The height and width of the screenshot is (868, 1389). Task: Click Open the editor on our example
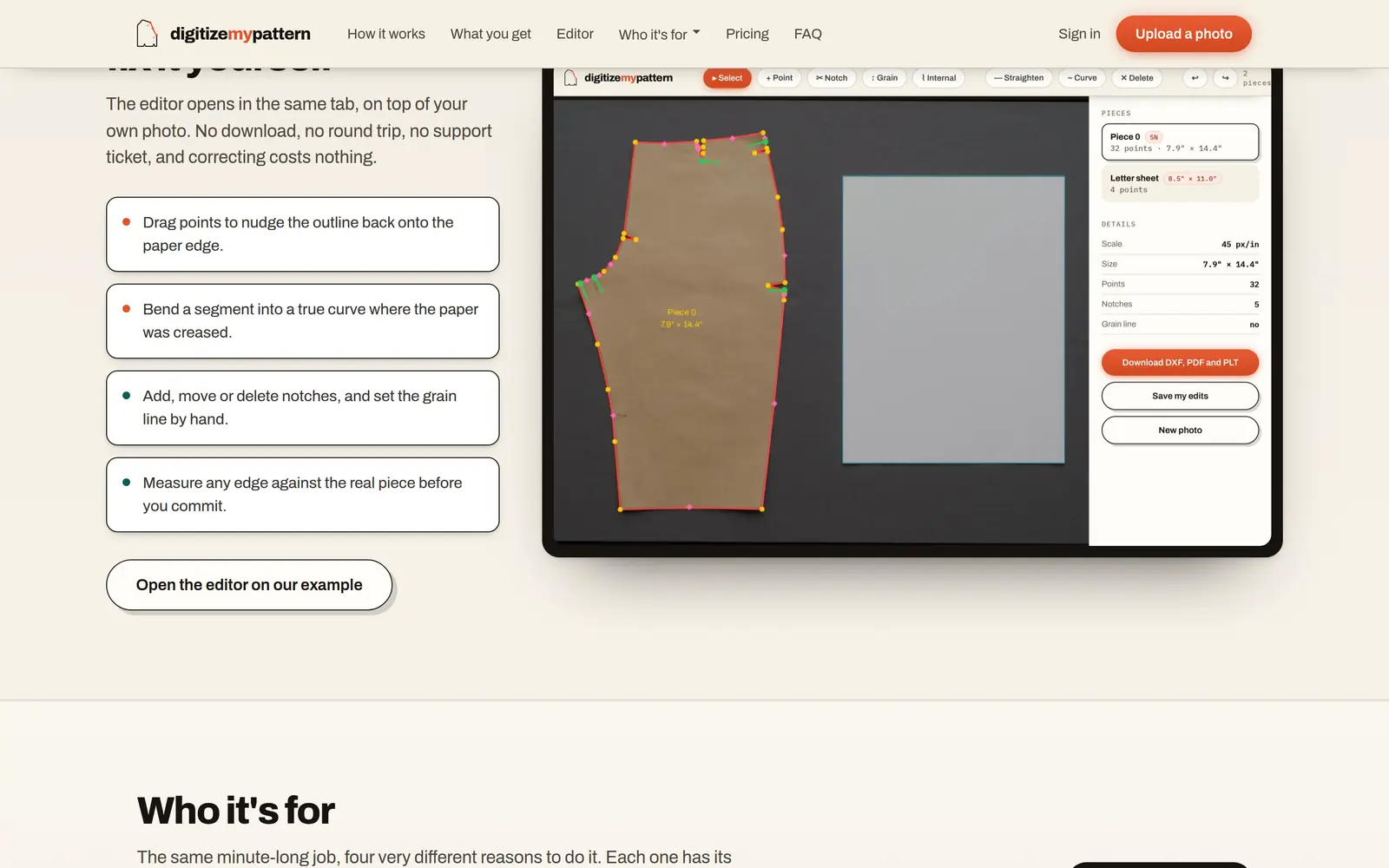[249, 585]
